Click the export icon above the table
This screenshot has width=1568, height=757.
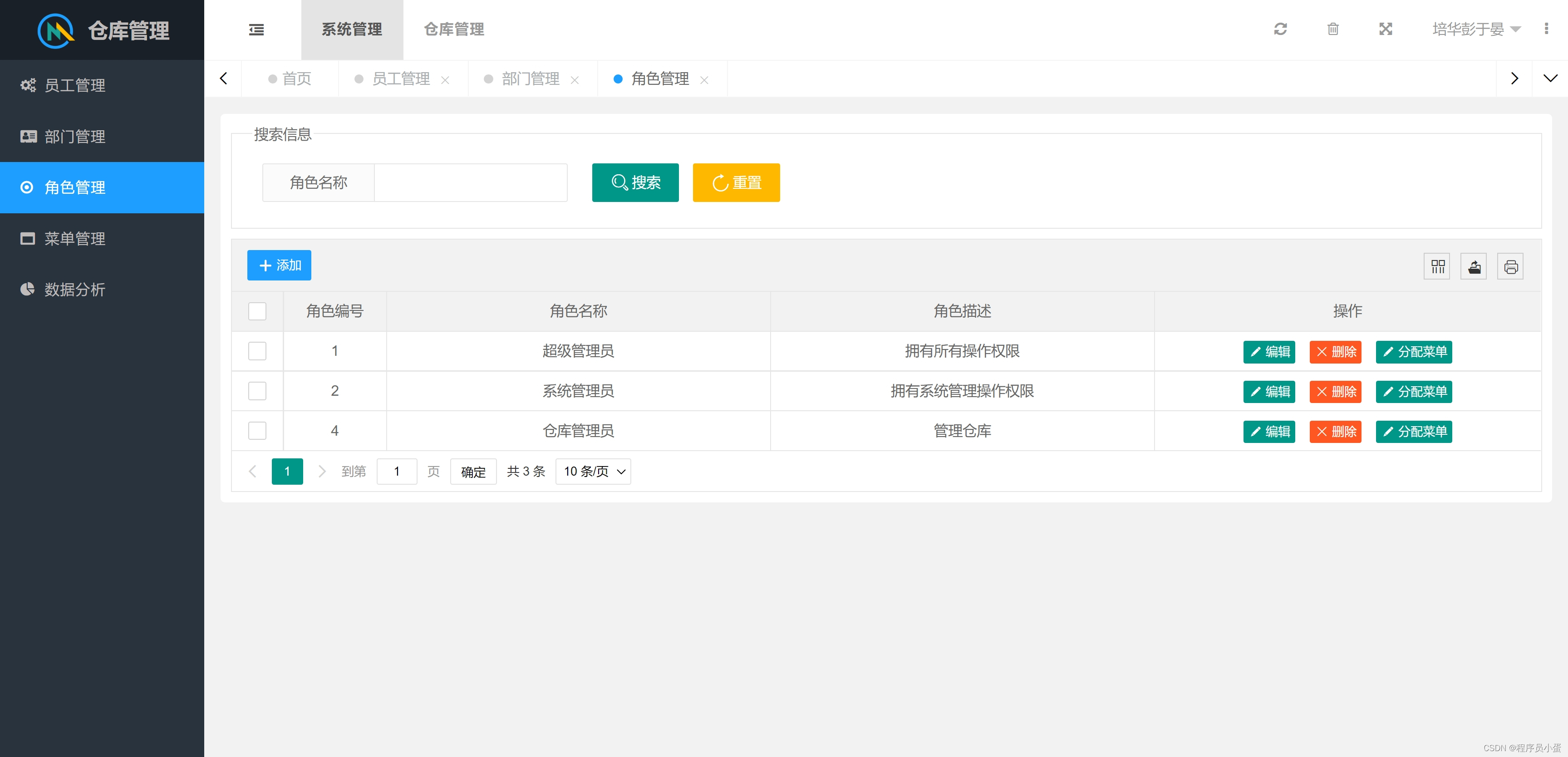pyautogui.click(x=1474, y=266)
